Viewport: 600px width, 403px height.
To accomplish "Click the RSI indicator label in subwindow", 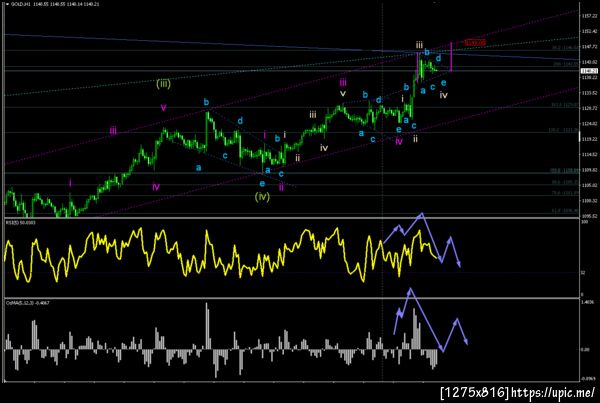I will pyautogui.click(x=21, y=222).
